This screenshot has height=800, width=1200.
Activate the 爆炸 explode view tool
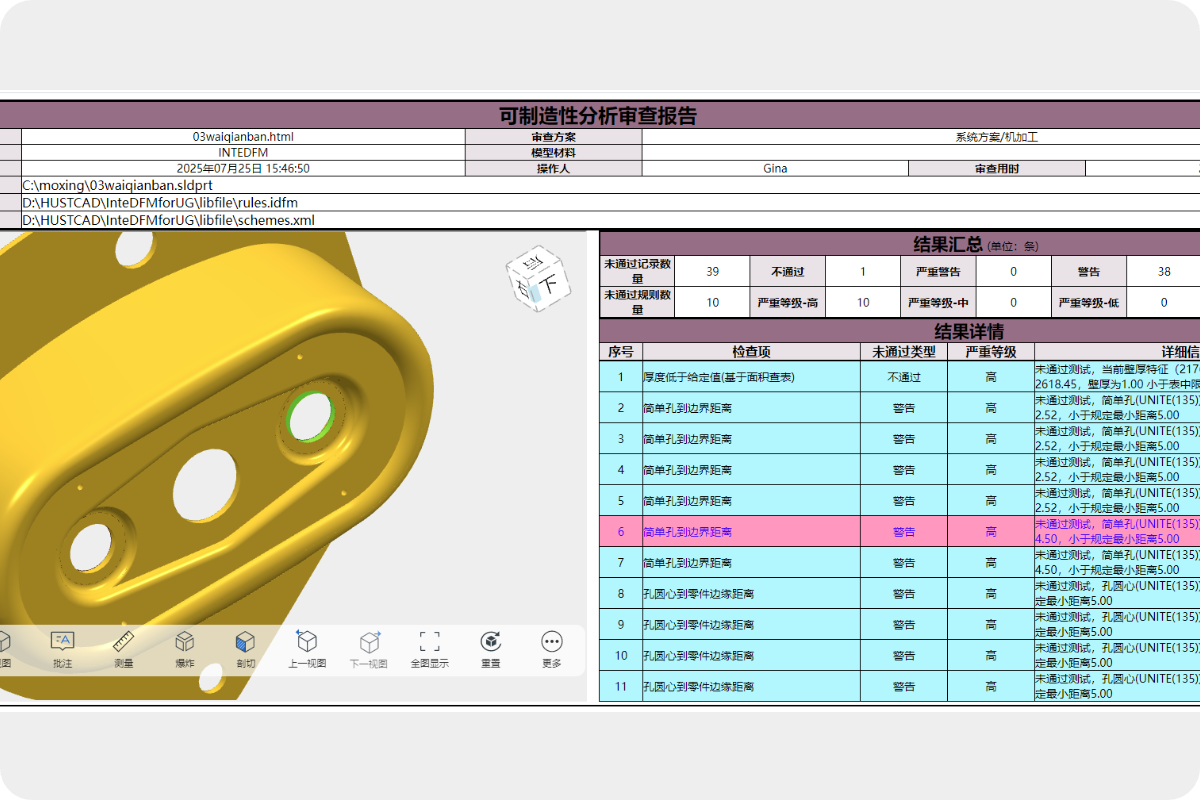click(x=185, y=649)
